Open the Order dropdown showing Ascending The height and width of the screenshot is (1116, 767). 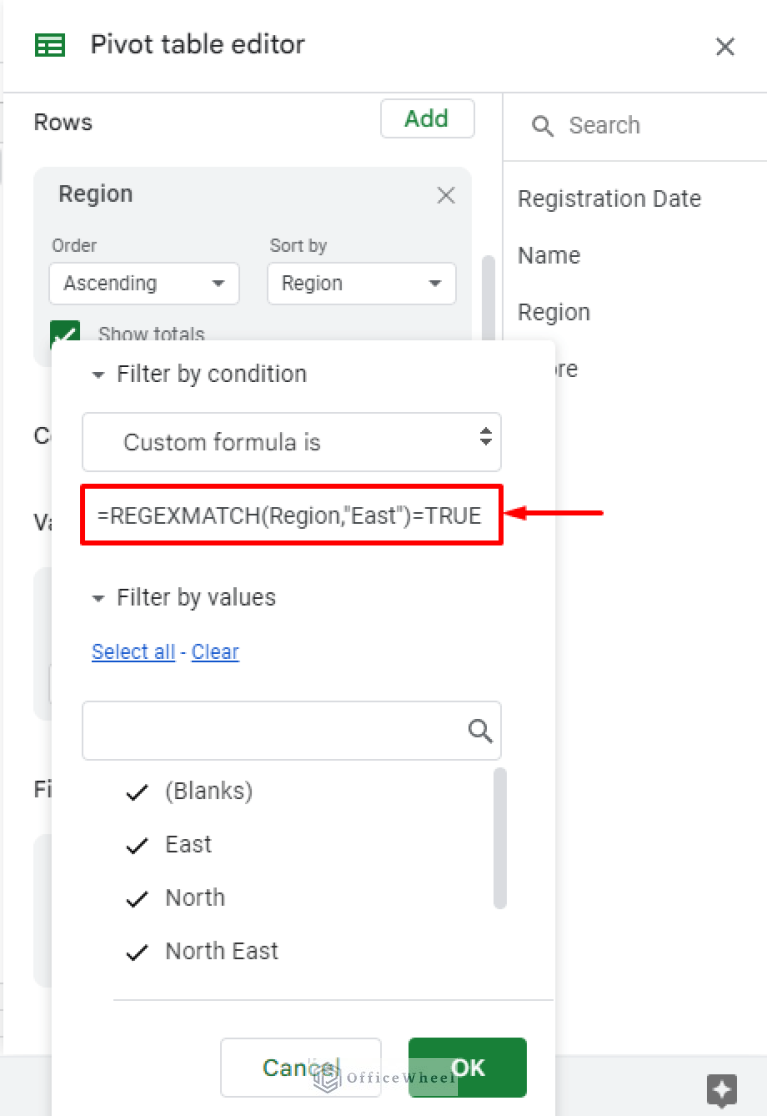click(144, 283)
